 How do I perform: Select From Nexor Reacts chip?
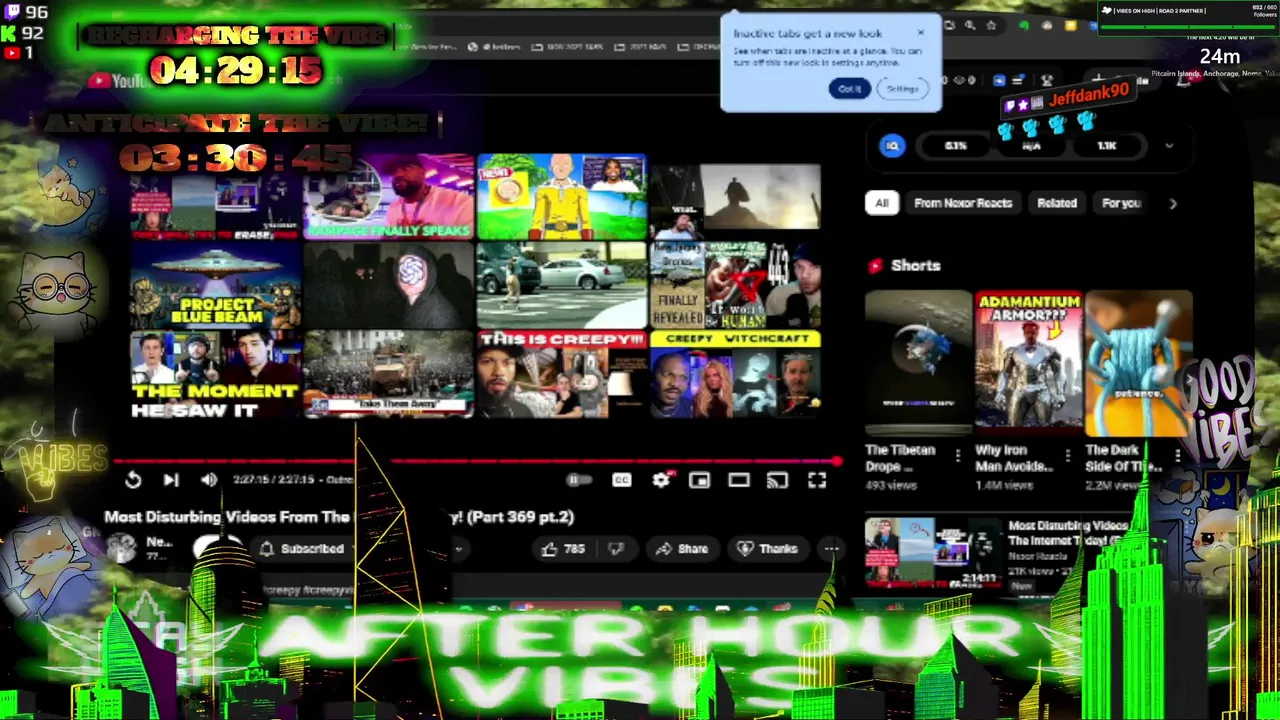[x=963, y=203]
